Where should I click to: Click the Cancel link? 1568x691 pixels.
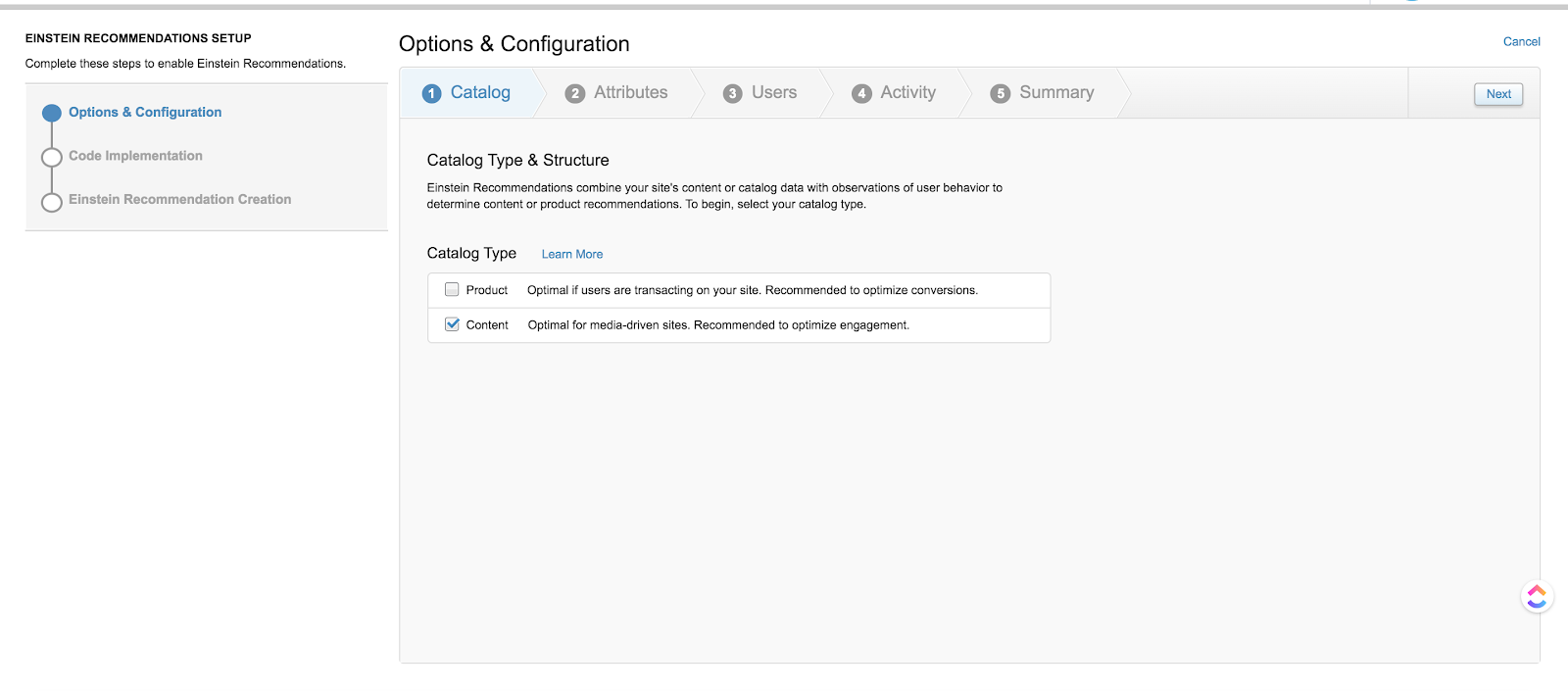pos(1521,41)
